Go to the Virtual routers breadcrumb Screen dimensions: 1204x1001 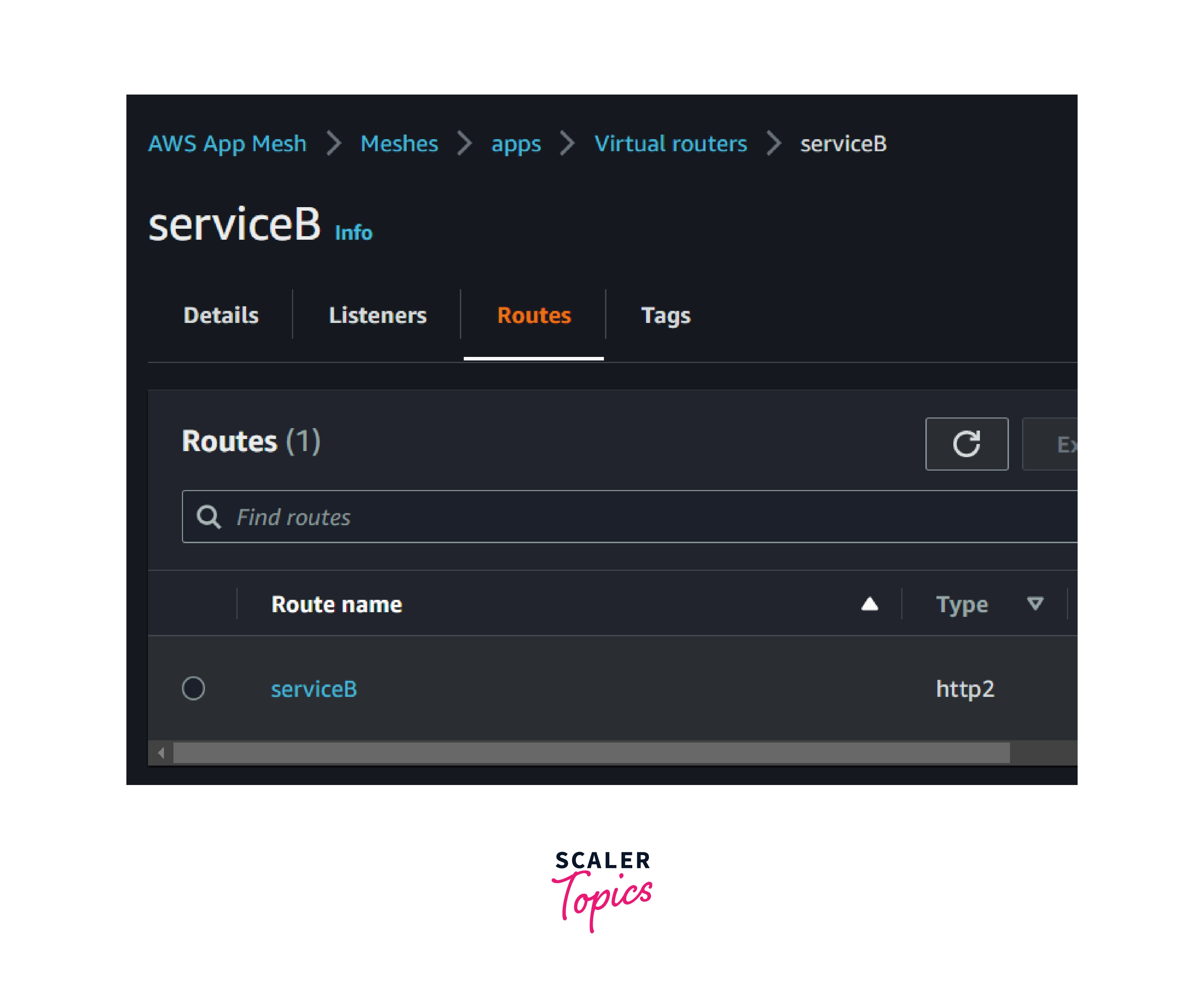(x=670, y=143)
